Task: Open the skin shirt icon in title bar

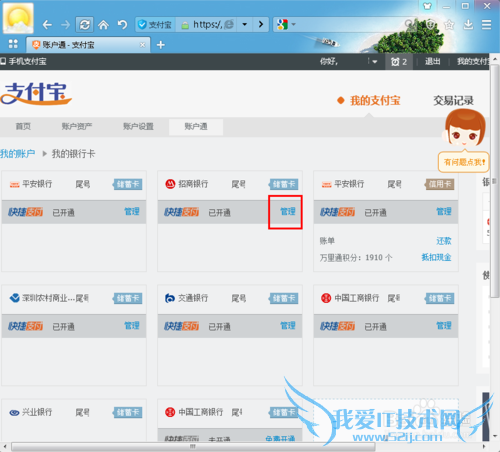Action: click(427, 6)
